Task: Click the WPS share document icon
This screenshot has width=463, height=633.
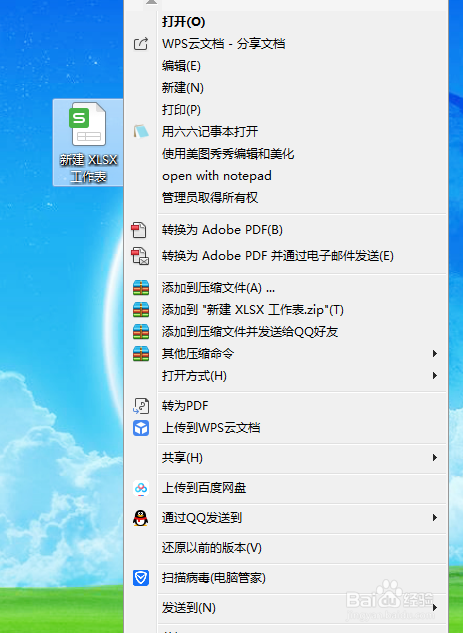Action: [141, 44]
